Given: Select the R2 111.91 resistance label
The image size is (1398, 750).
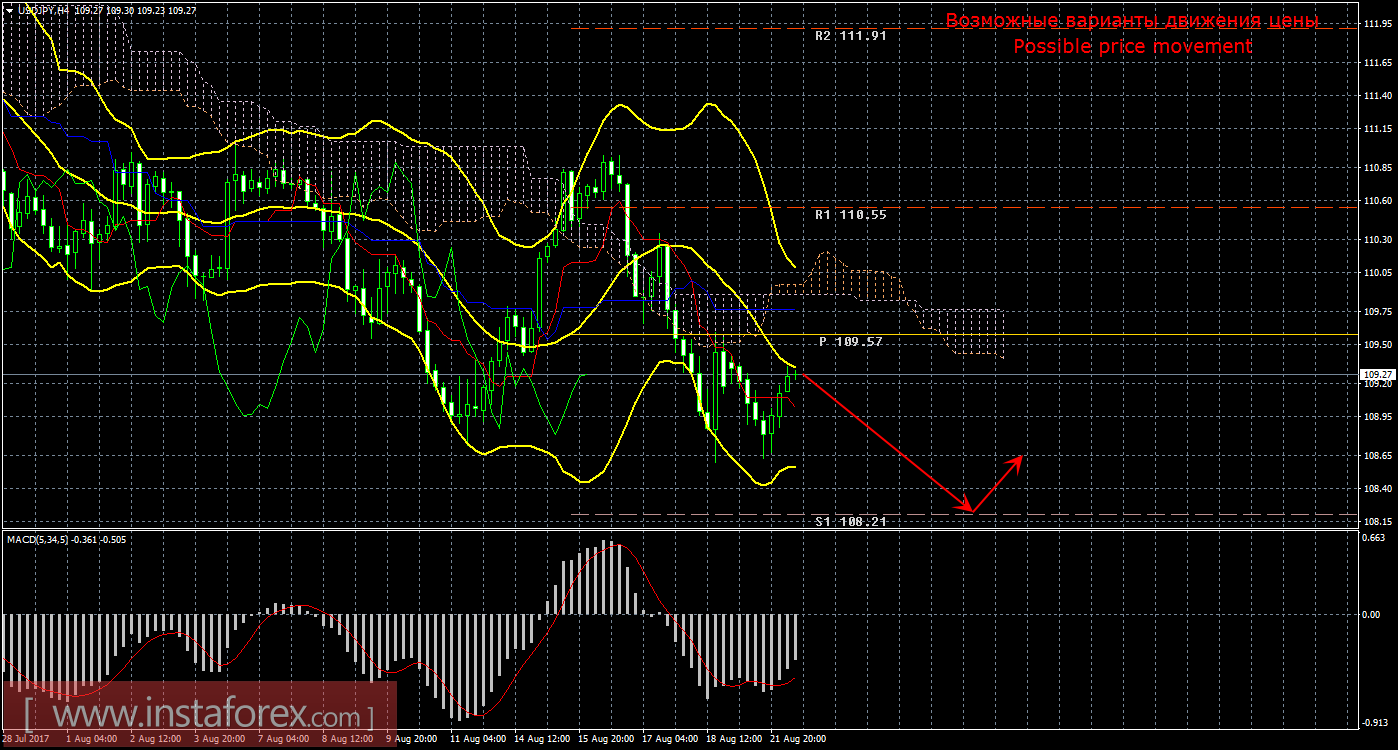Looking at the screenshot, I should tap(850, 35).
